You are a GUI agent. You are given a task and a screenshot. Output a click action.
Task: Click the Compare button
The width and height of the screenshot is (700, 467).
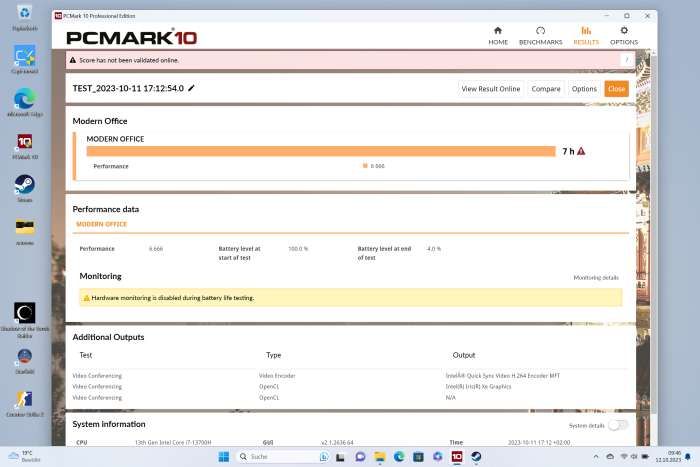tap(546, 89)
